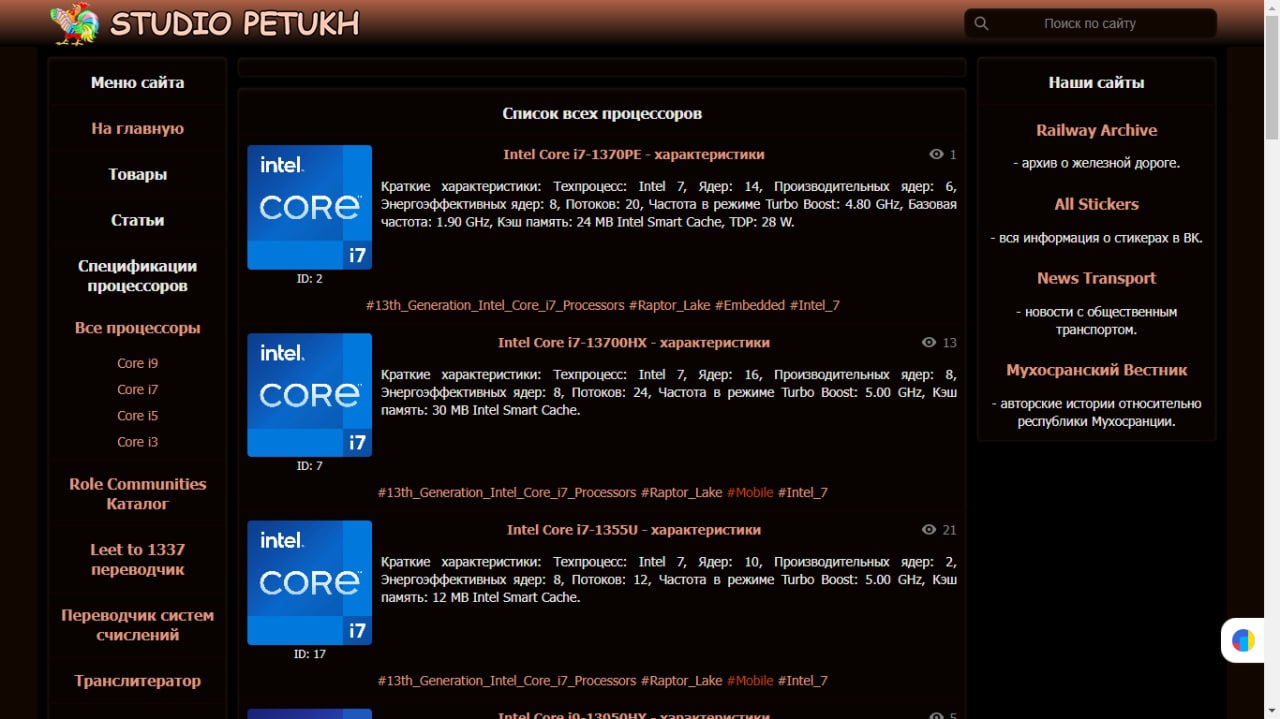Click 'архив о железной дороге' description
Viewport: 1280px width, 719px height.
1097,163
